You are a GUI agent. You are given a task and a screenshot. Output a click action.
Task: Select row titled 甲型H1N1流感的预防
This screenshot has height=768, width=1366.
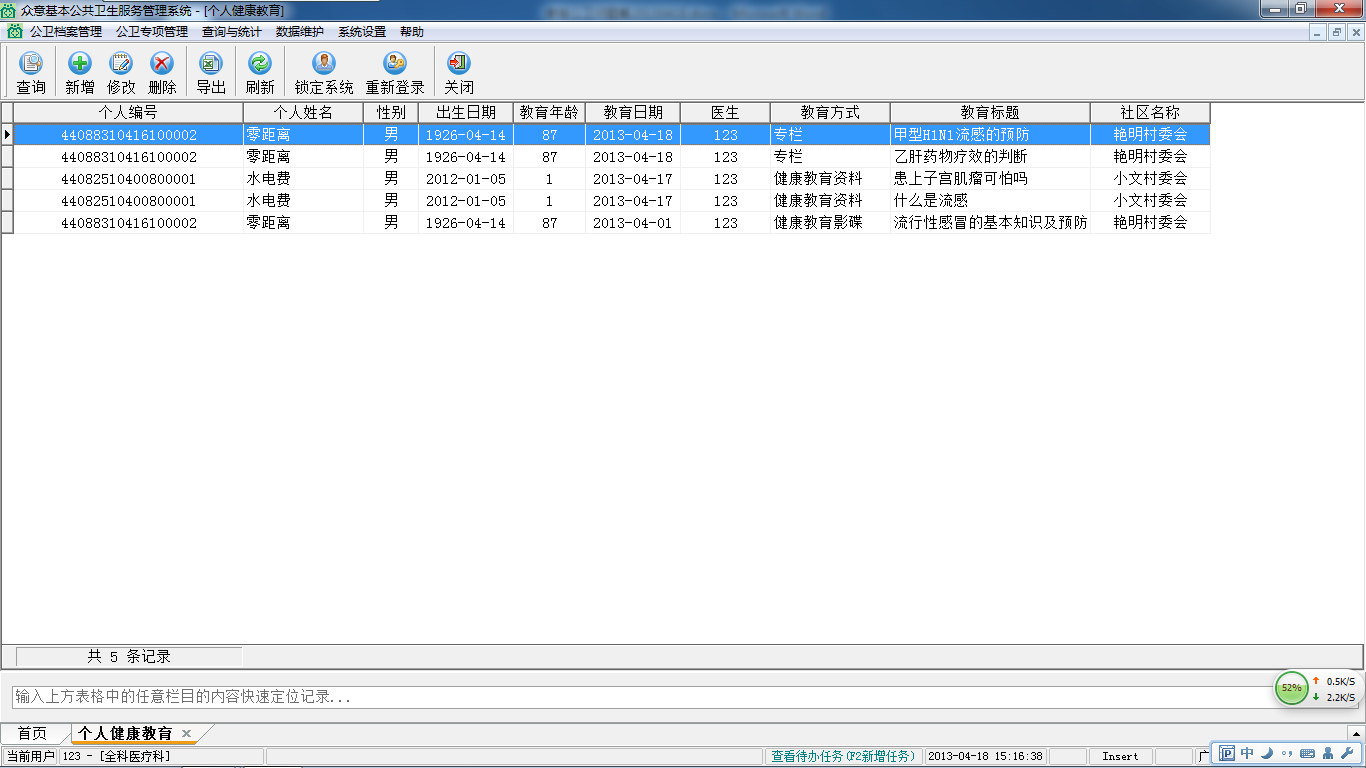coord(611,134)
